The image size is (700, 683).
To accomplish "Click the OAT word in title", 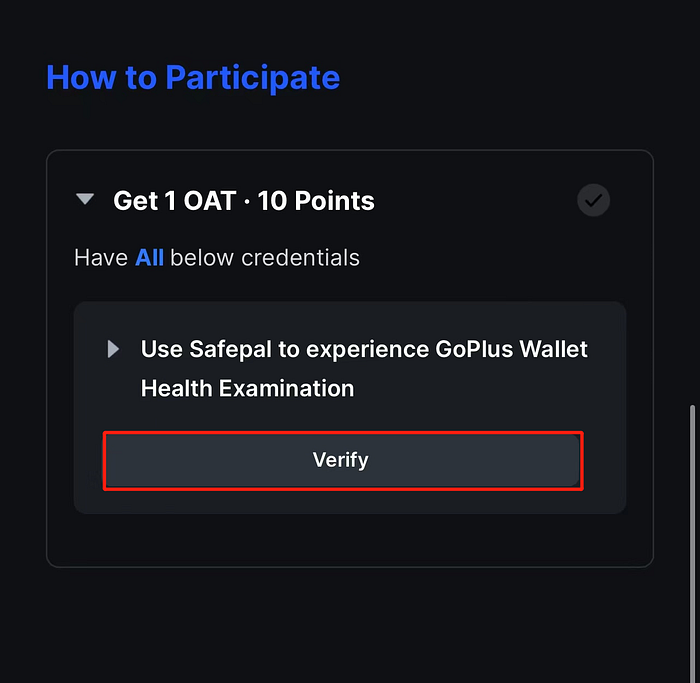I will (210, 200).
